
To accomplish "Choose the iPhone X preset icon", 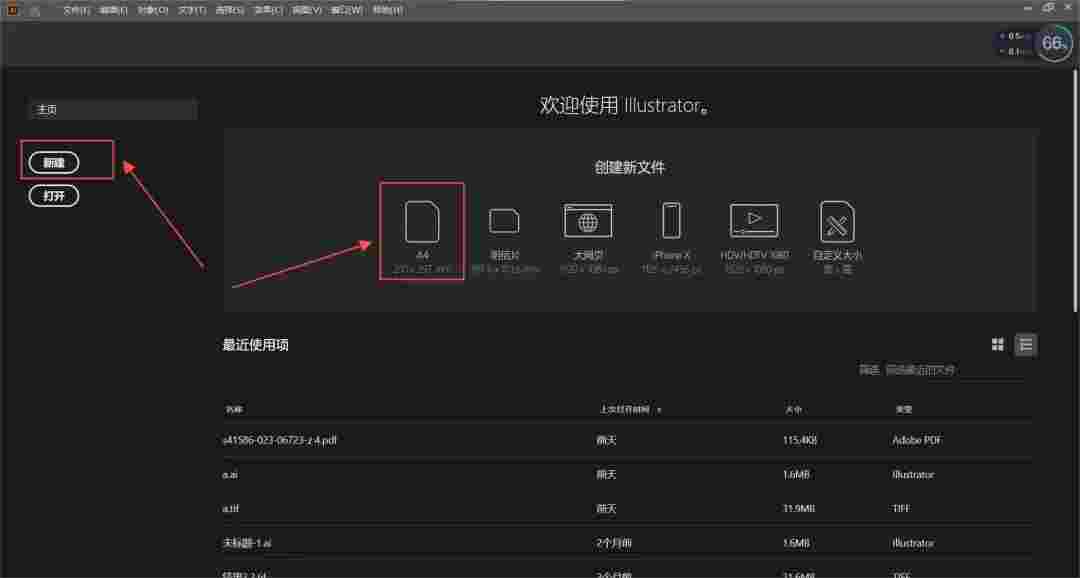I will coord(672,221).
